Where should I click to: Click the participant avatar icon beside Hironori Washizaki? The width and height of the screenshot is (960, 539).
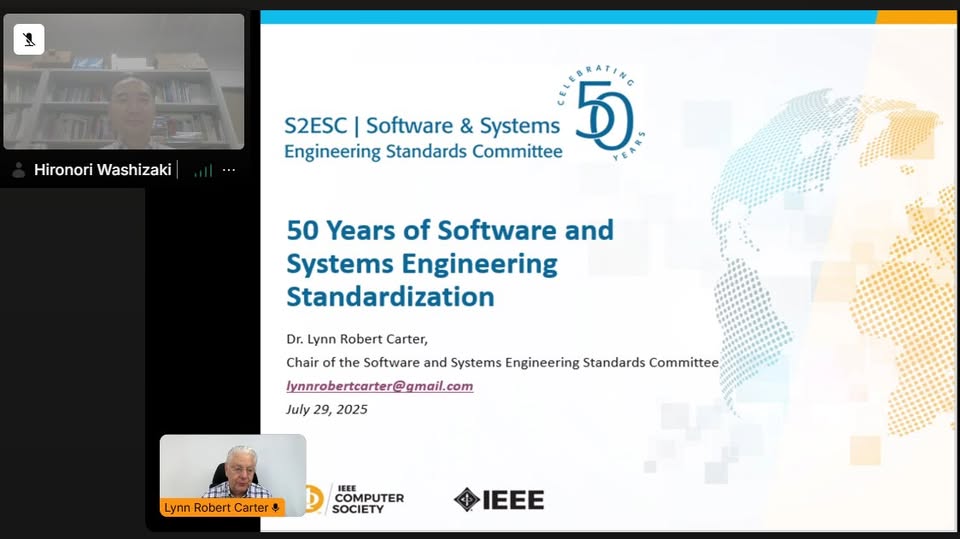[19, 170]
